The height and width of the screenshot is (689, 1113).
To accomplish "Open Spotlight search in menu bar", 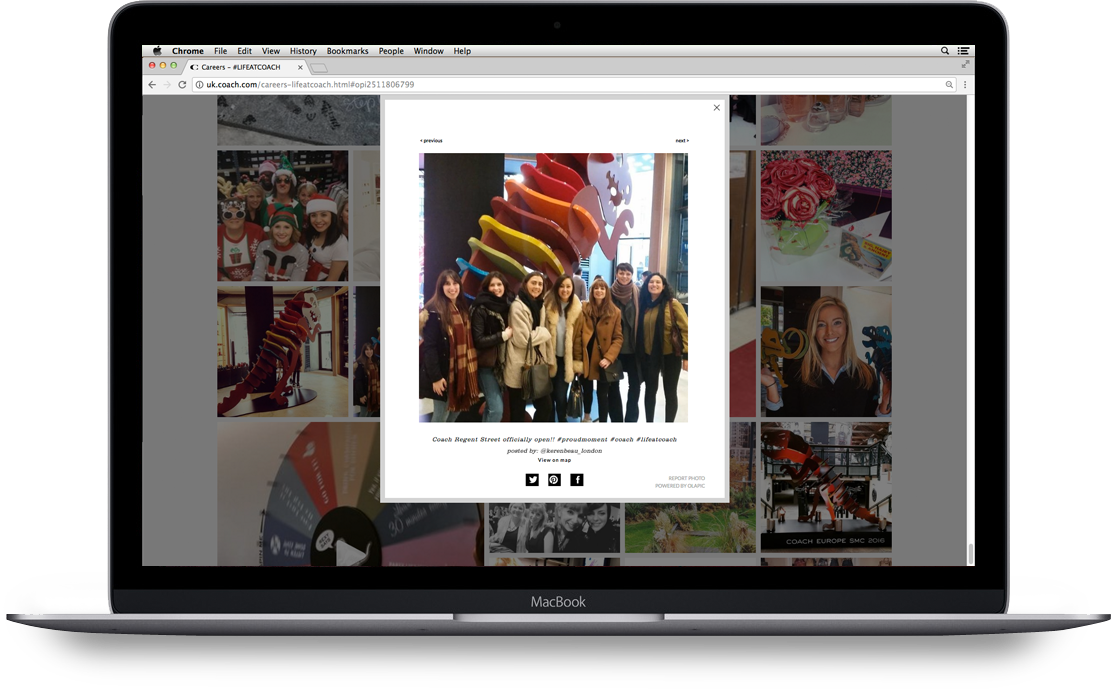I will click(945, 51).
